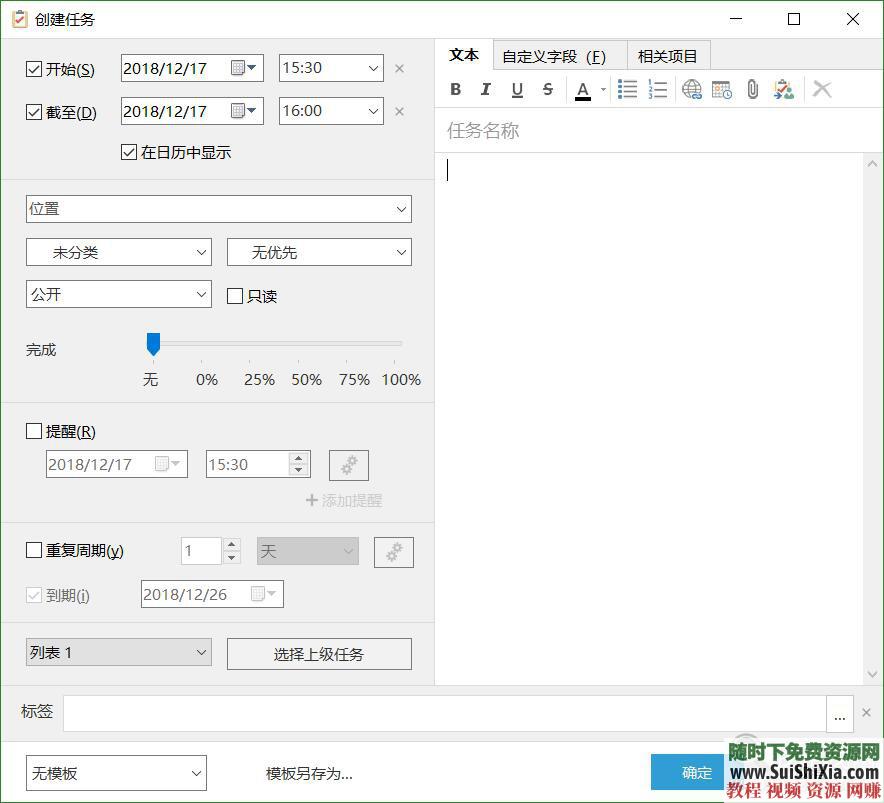Screen dimensions: 884x803
Task: Click the 选择上级任务 button
Action: (x=318, y=653)
